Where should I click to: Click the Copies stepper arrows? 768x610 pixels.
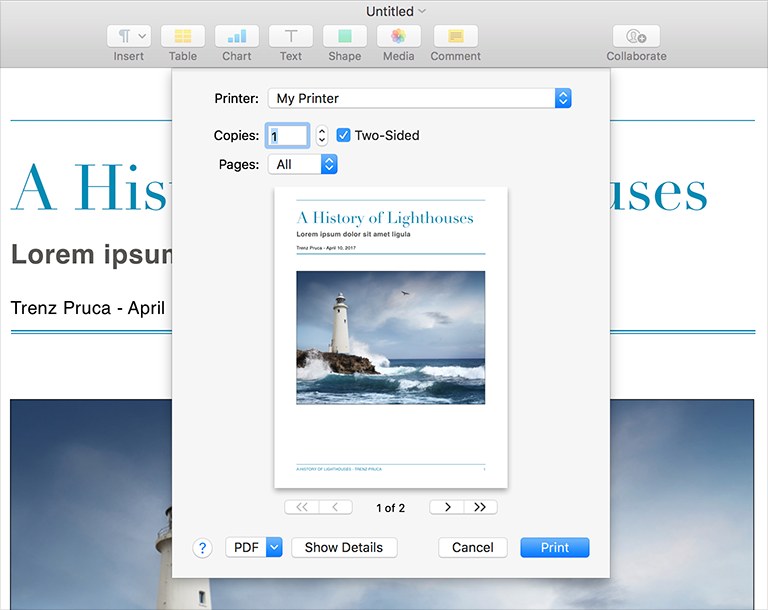pyautogui.click(x=322, y=135)
